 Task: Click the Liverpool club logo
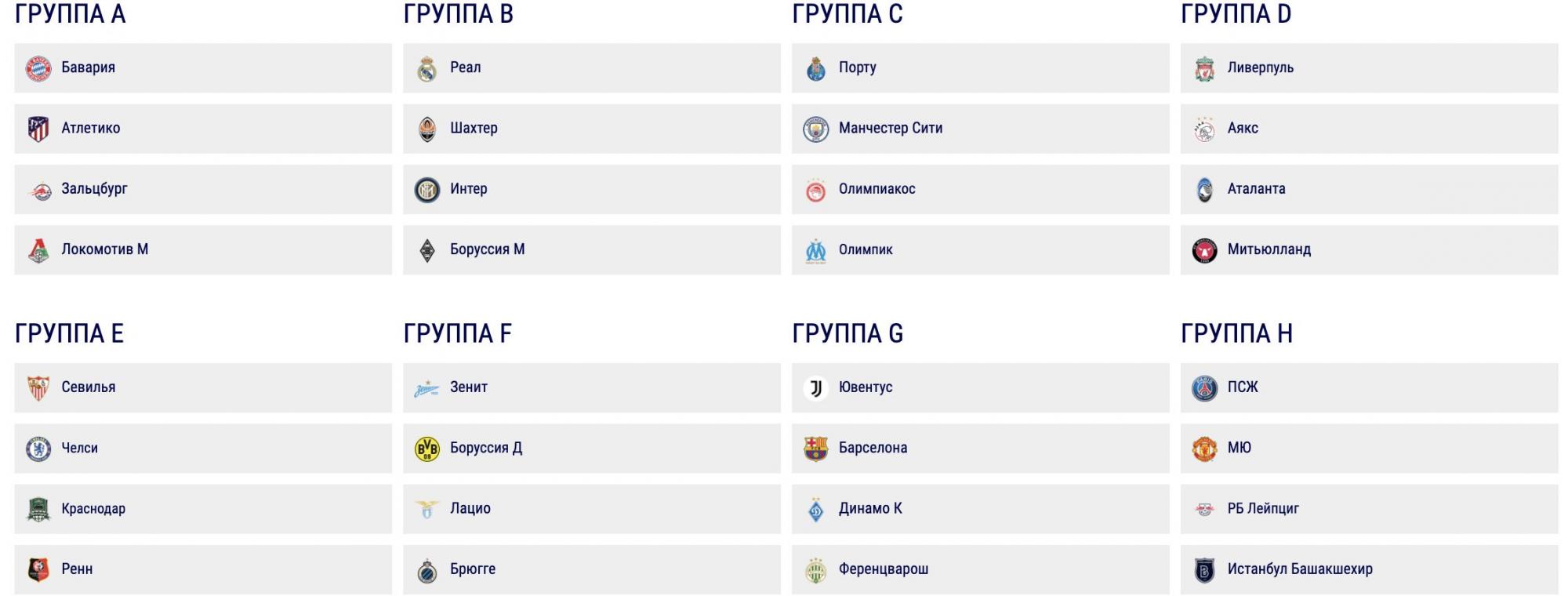[1204, 69]
